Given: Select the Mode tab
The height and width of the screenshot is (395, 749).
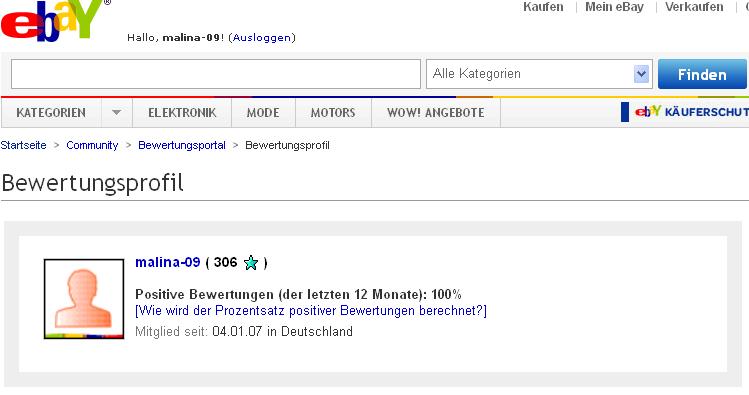Looking at the screenshot, I should pyautogui.click(x=263, y=113).
